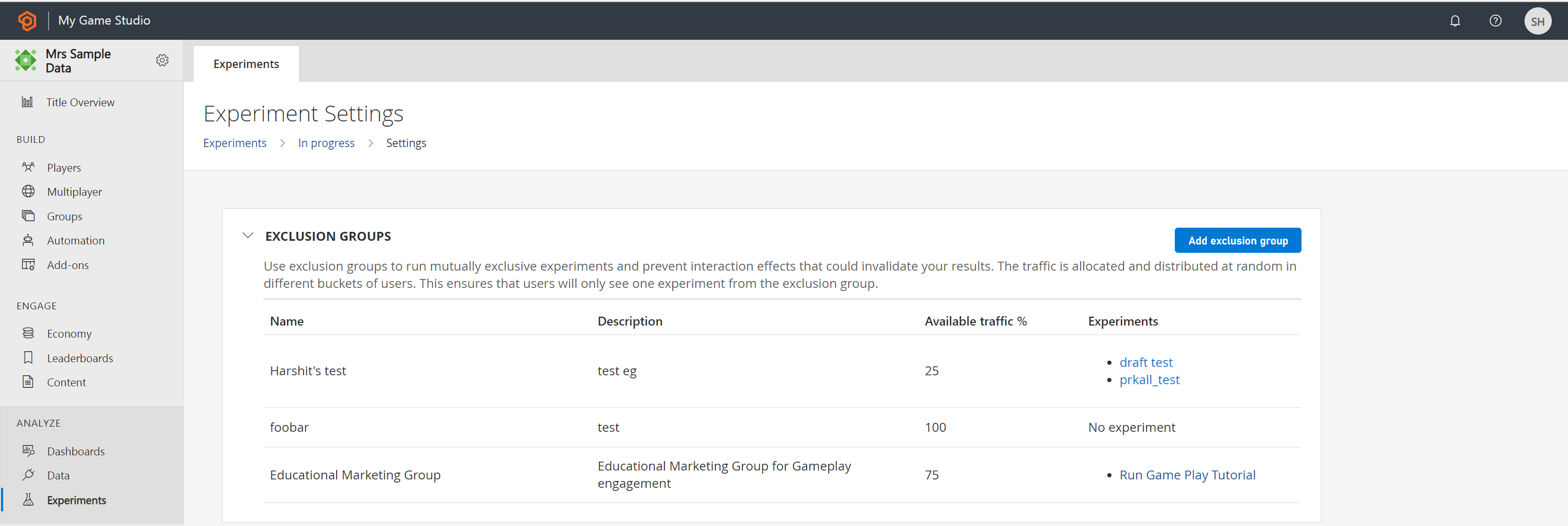Click the 'test eg' description cell
The height and width of the screenshot is (526, 1568).
tap(617, 371)
